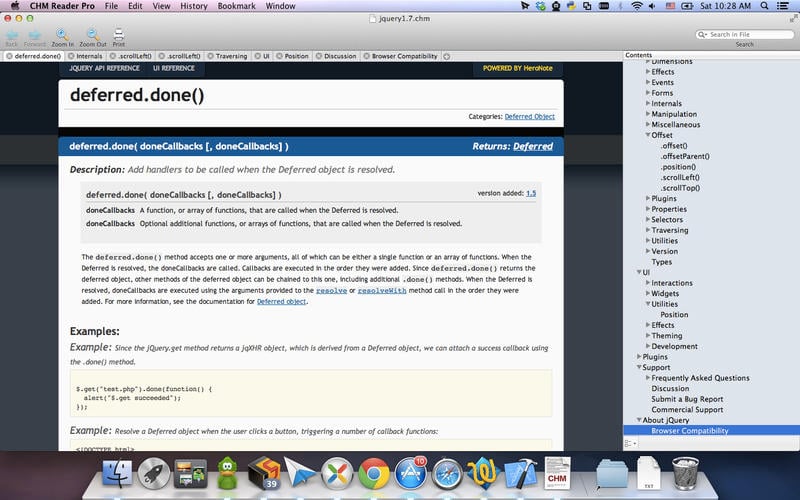Follow the Deferred Object category link
The image size is (800, 500).
pos(530,116)
